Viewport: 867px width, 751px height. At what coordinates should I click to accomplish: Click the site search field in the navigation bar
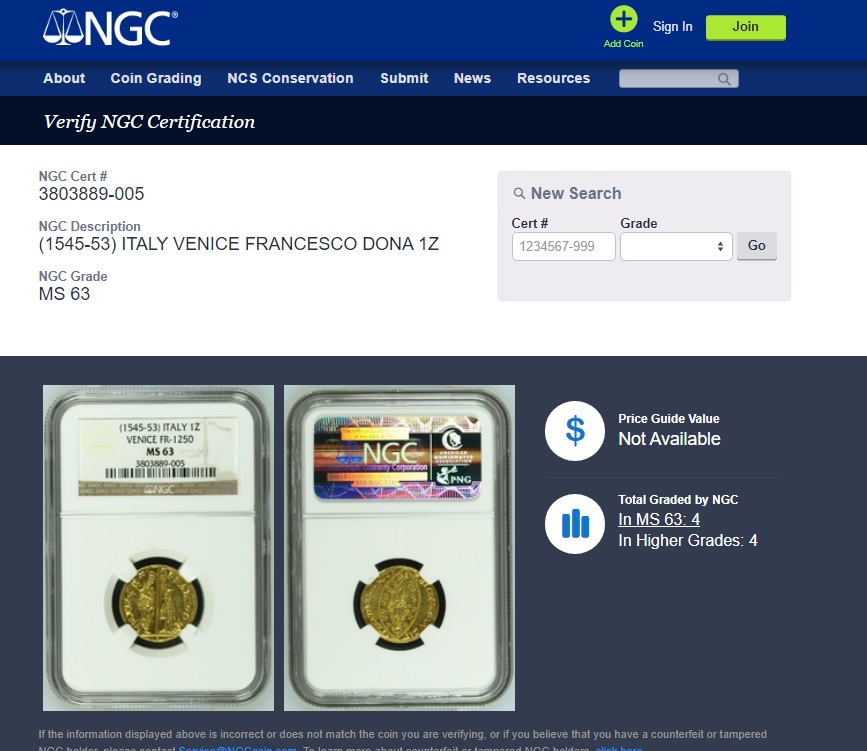[678, 79]
